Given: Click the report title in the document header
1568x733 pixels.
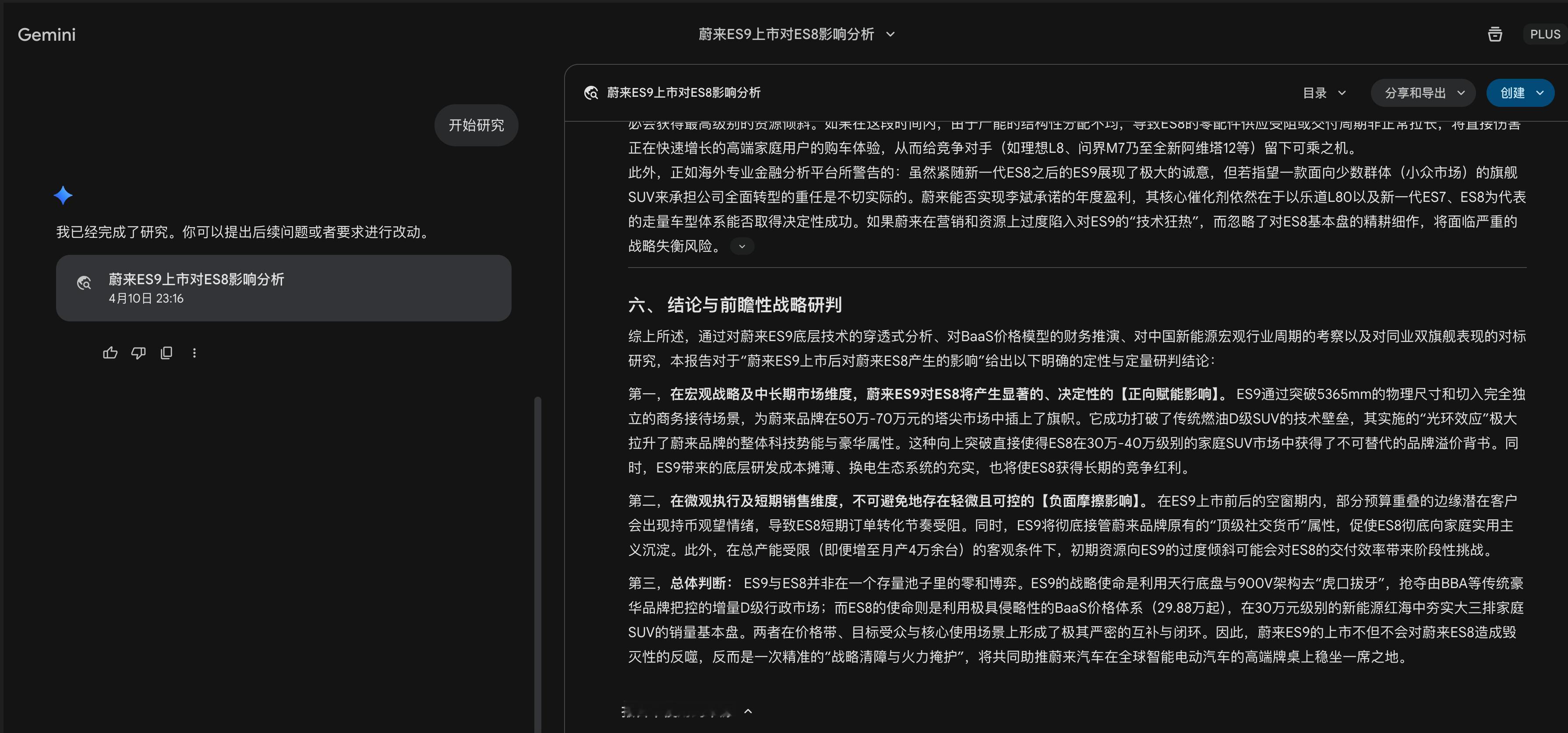Looking at the screenshot, I should click(682, 93).
